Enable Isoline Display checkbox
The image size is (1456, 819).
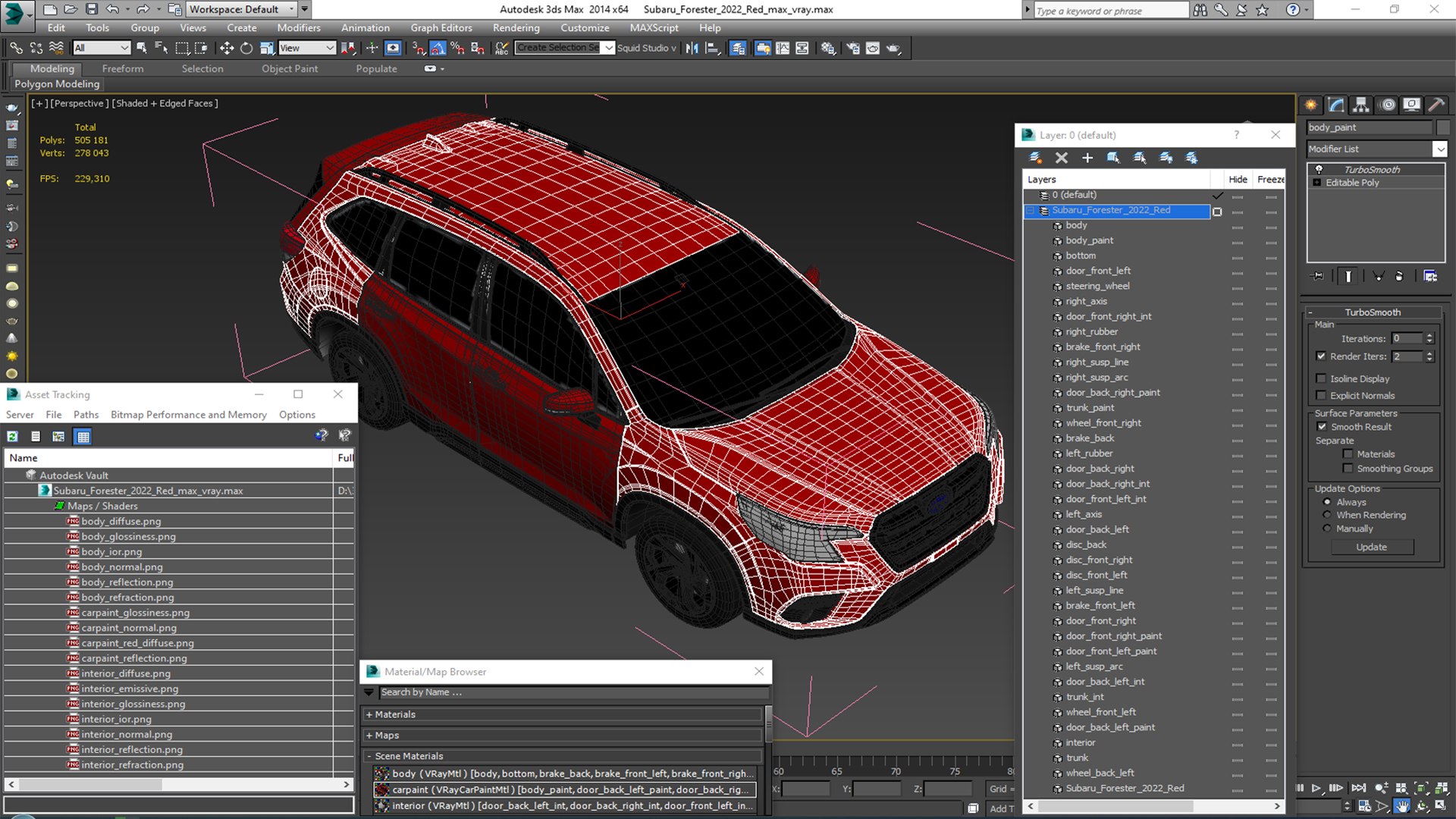[x=1321, y=378]
